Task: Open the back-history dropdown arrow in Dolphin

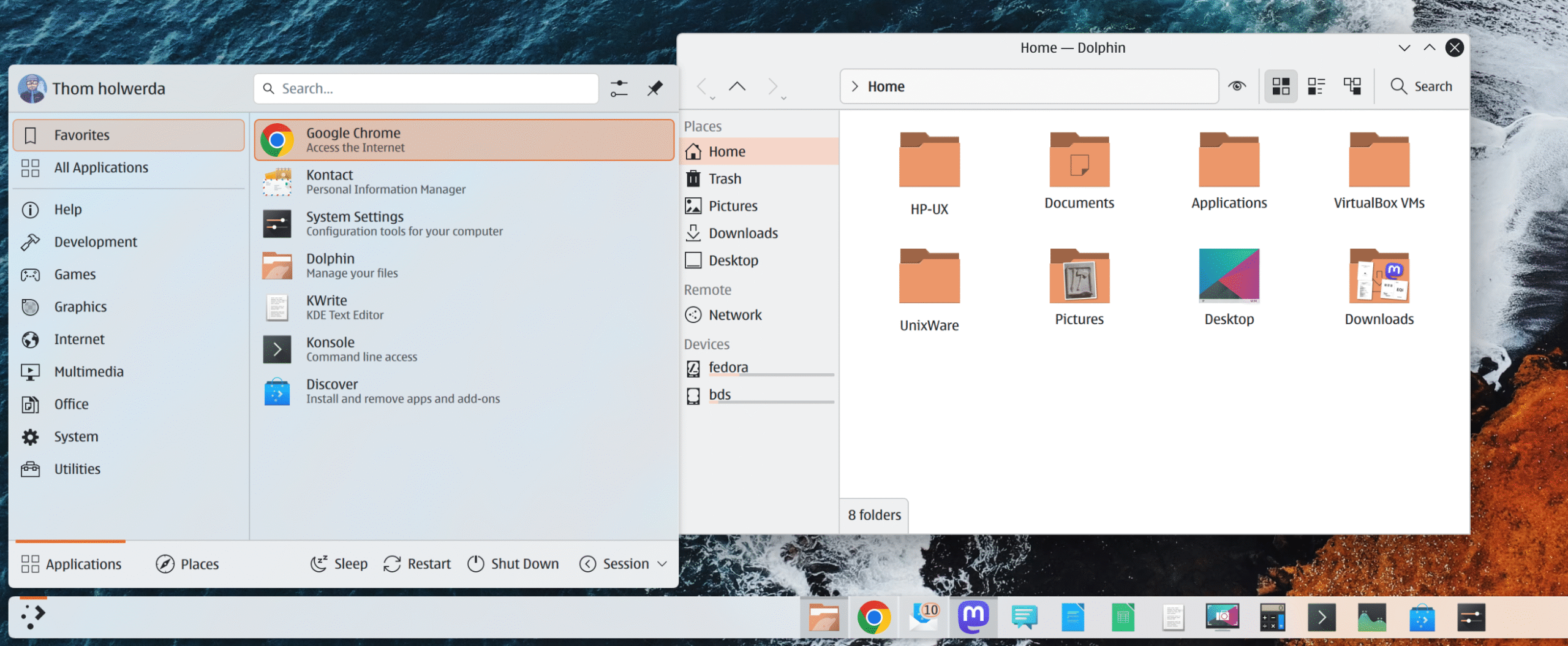Action: coord(712,98)
